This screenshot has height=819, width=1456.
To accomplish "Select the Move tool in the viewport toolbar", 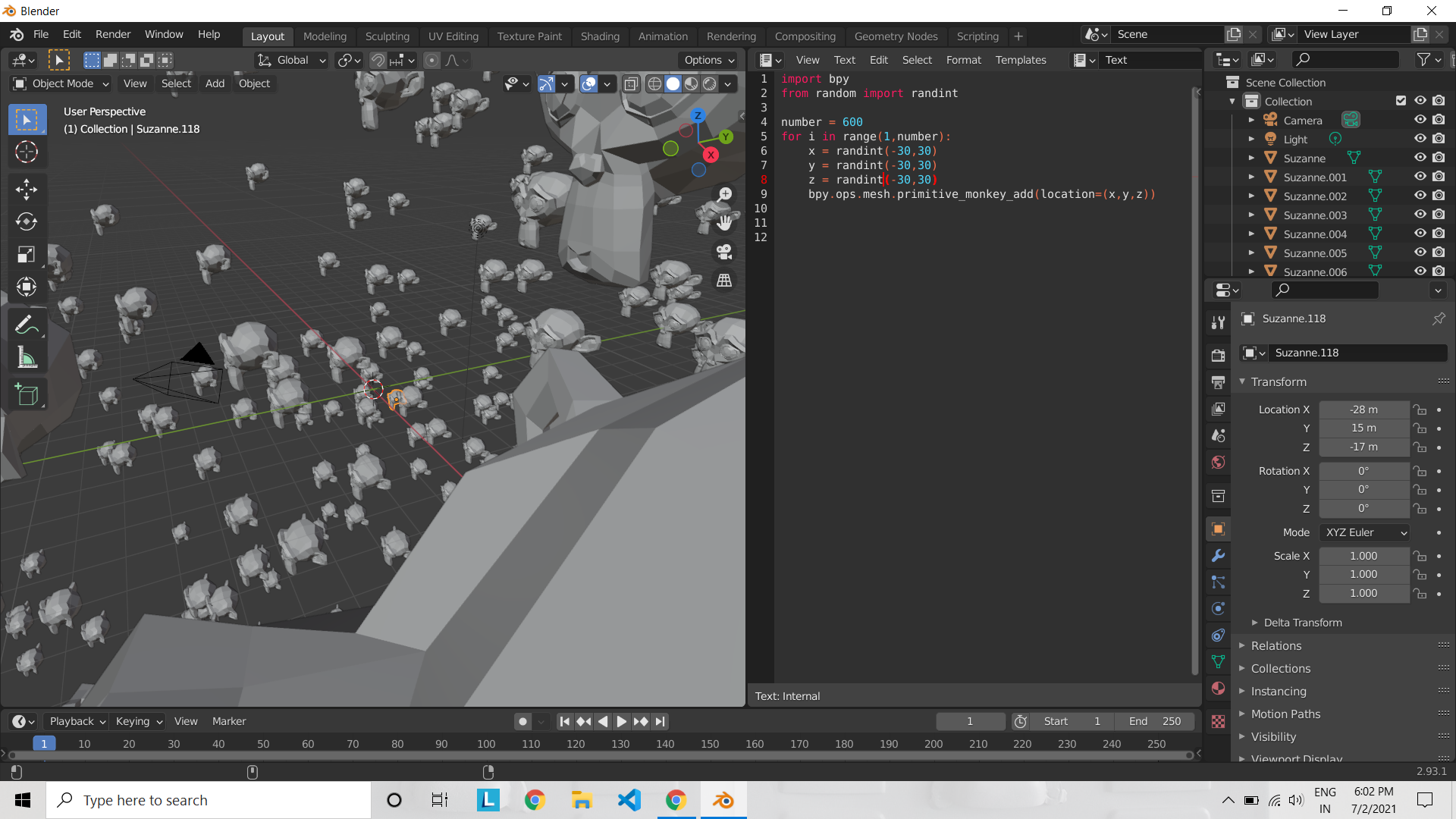I will click(27, 189).
